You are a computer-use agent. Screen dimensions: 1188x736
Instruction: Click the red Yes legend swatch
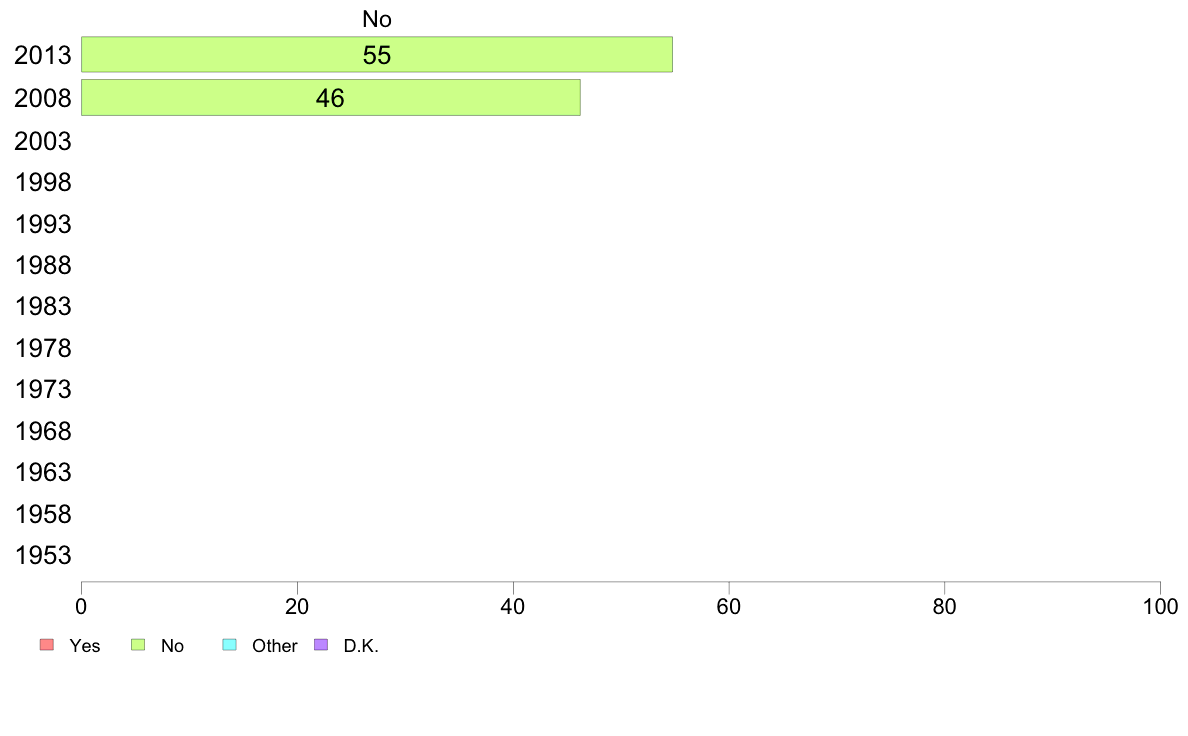47,644
